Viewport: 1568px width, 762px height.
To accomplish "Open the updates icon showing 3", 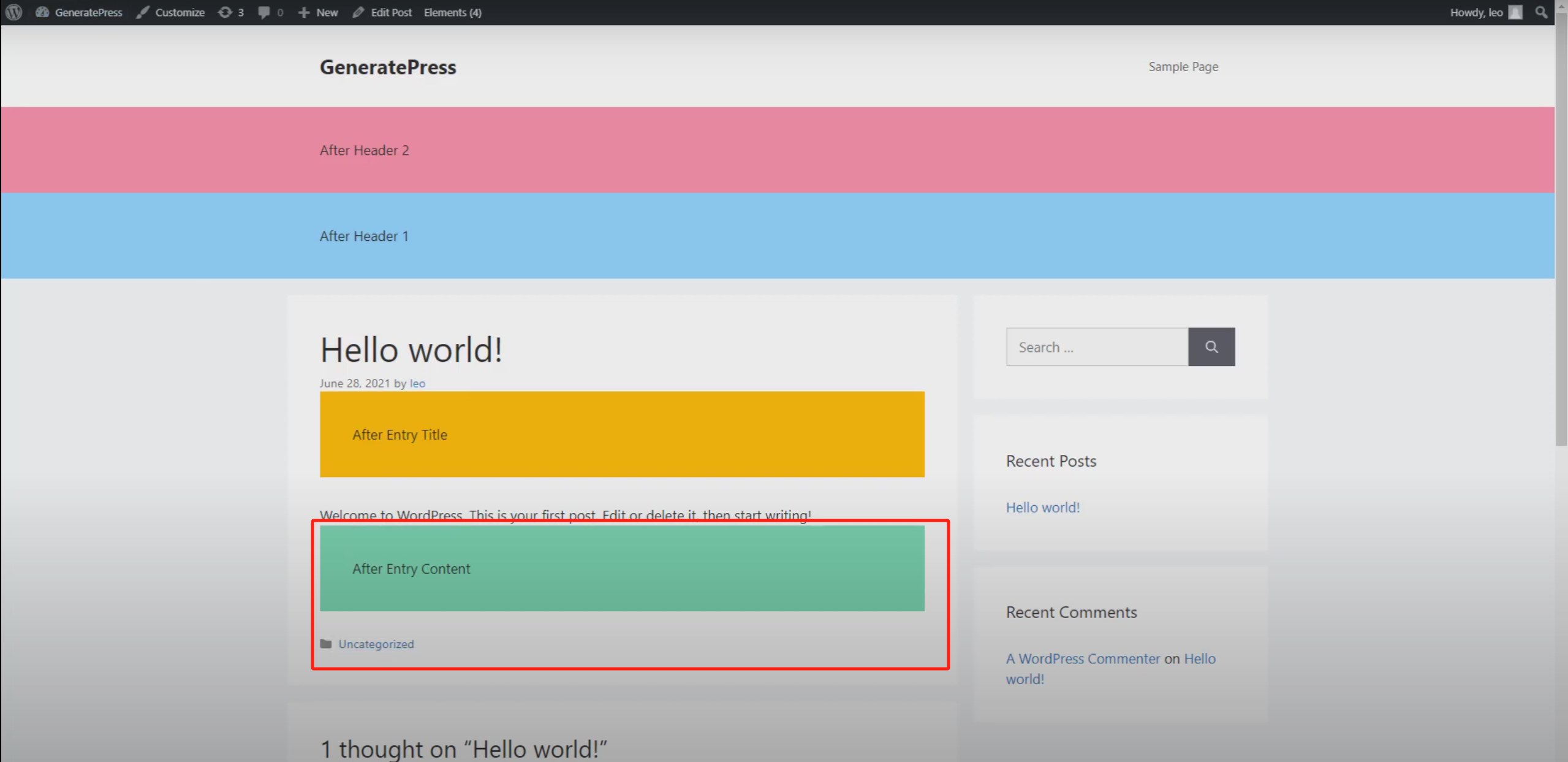I will click(225, 12).
